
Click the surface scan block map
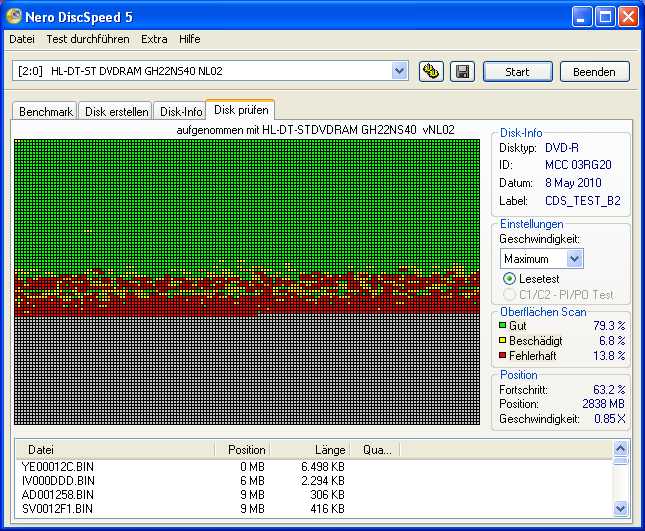[x=247, y=282]
